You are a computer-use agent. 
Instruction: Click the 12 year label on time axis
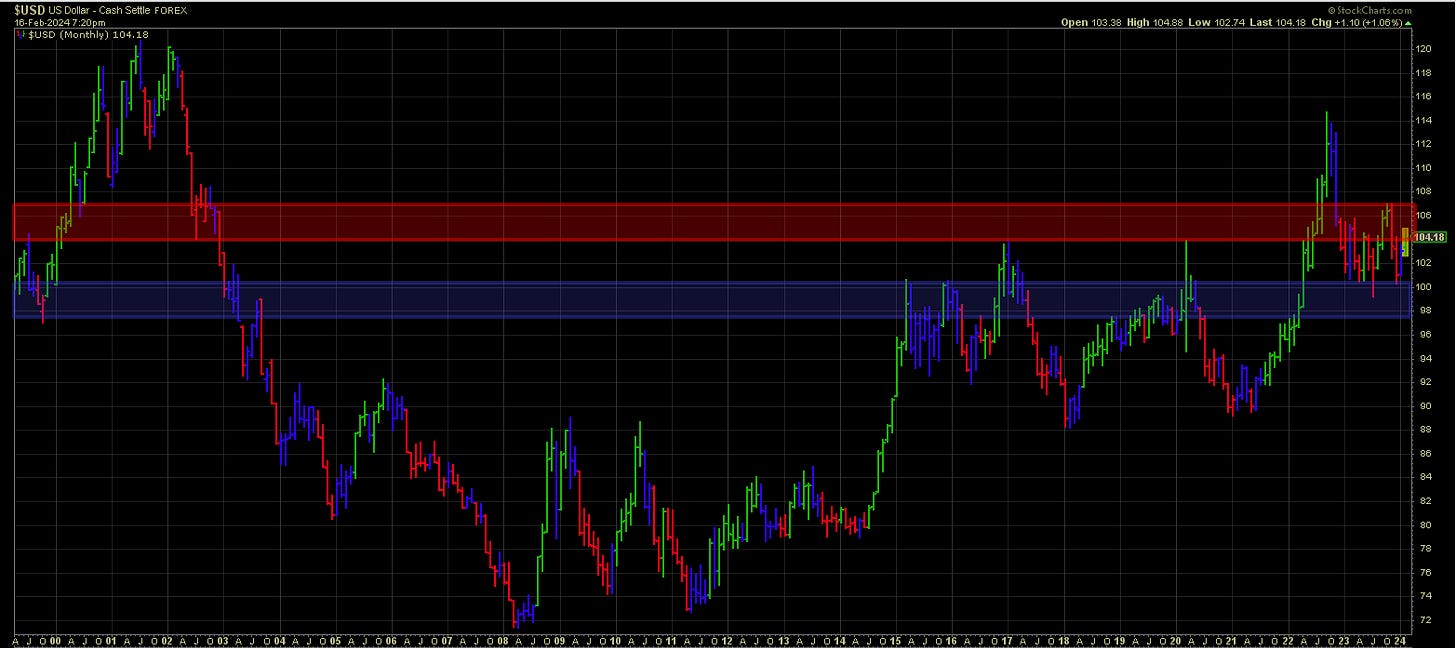(727, 639)
